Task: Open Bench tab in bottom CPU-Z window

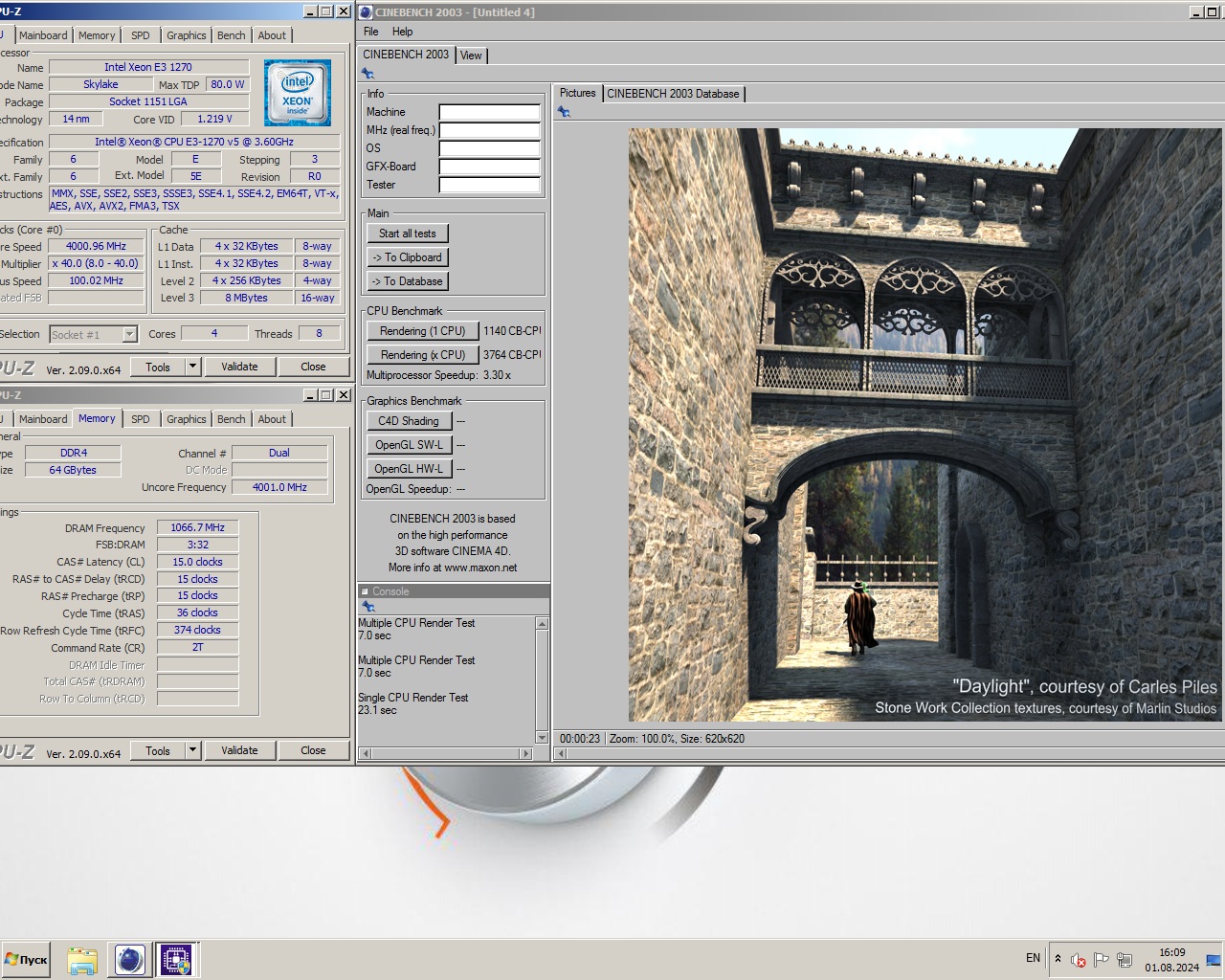Action: (231, 419)
